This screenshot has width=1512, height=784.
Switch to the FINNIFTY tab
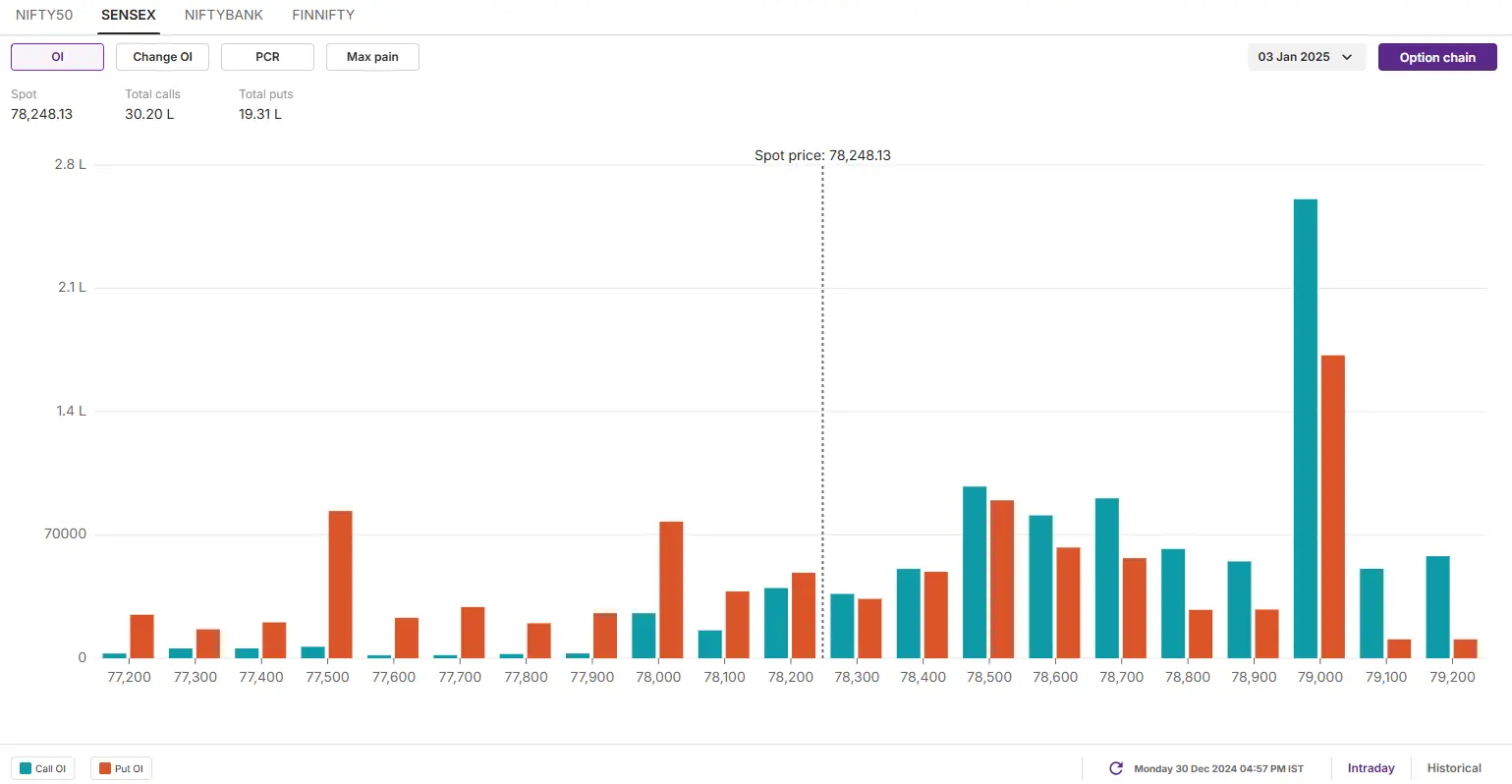tap(323, 15)
